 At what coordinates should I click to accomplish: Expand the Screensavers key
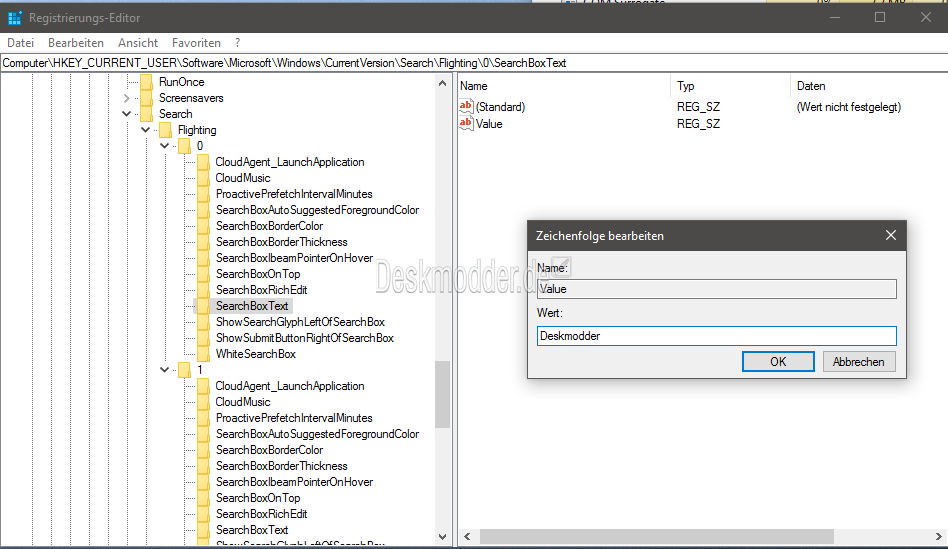point(126,98)
